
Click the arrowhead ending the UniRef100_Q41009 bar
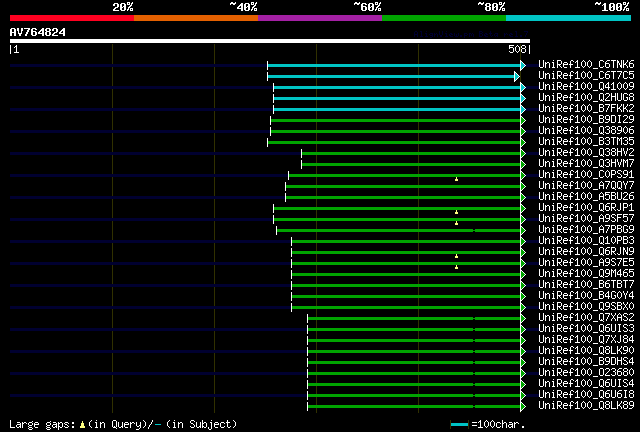pos(523,87)
